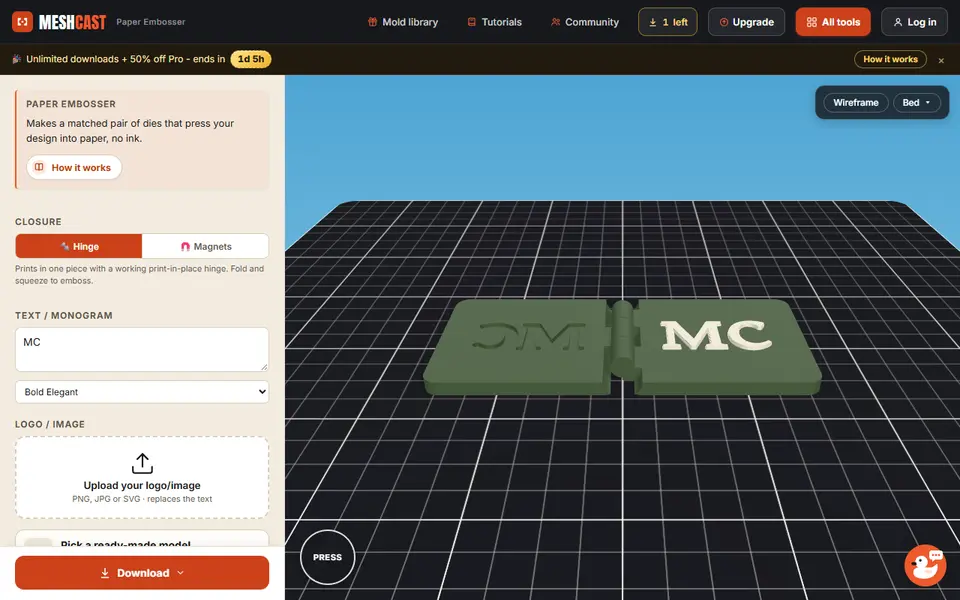The height and width of the screenshot is (600, 960).
Task: Click 'How it works' in the promo banner
Action: coord(890,59)
